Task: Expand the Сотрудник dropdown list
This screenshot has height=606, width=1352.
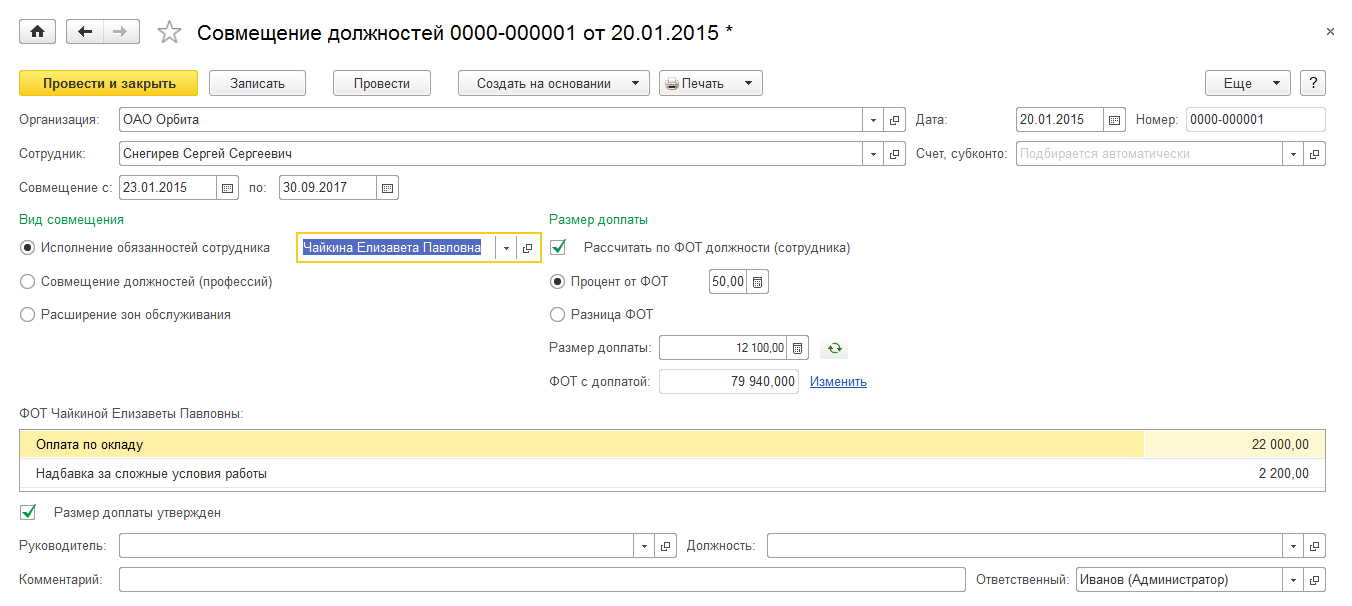Action: (x=873, y=154)
